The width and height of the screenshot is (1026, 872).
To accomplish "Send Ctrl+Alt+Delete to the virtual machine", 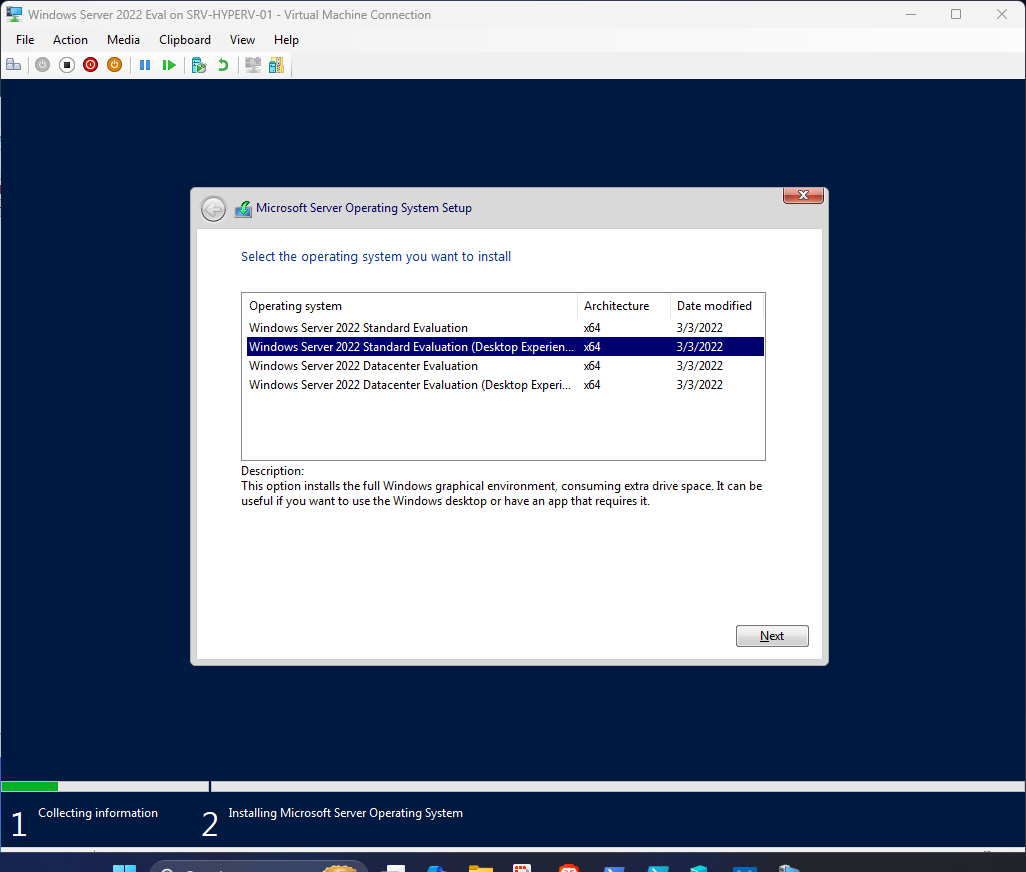I will tap(13, 64).
